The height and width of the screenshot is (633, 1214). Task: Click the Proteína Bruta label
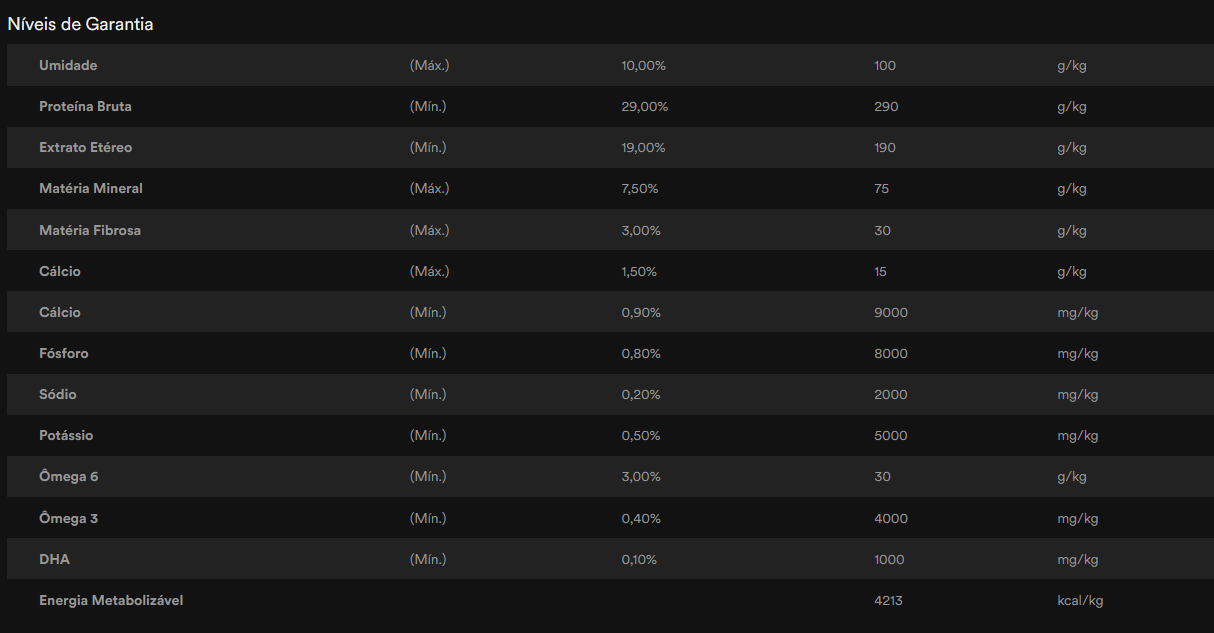85,106
